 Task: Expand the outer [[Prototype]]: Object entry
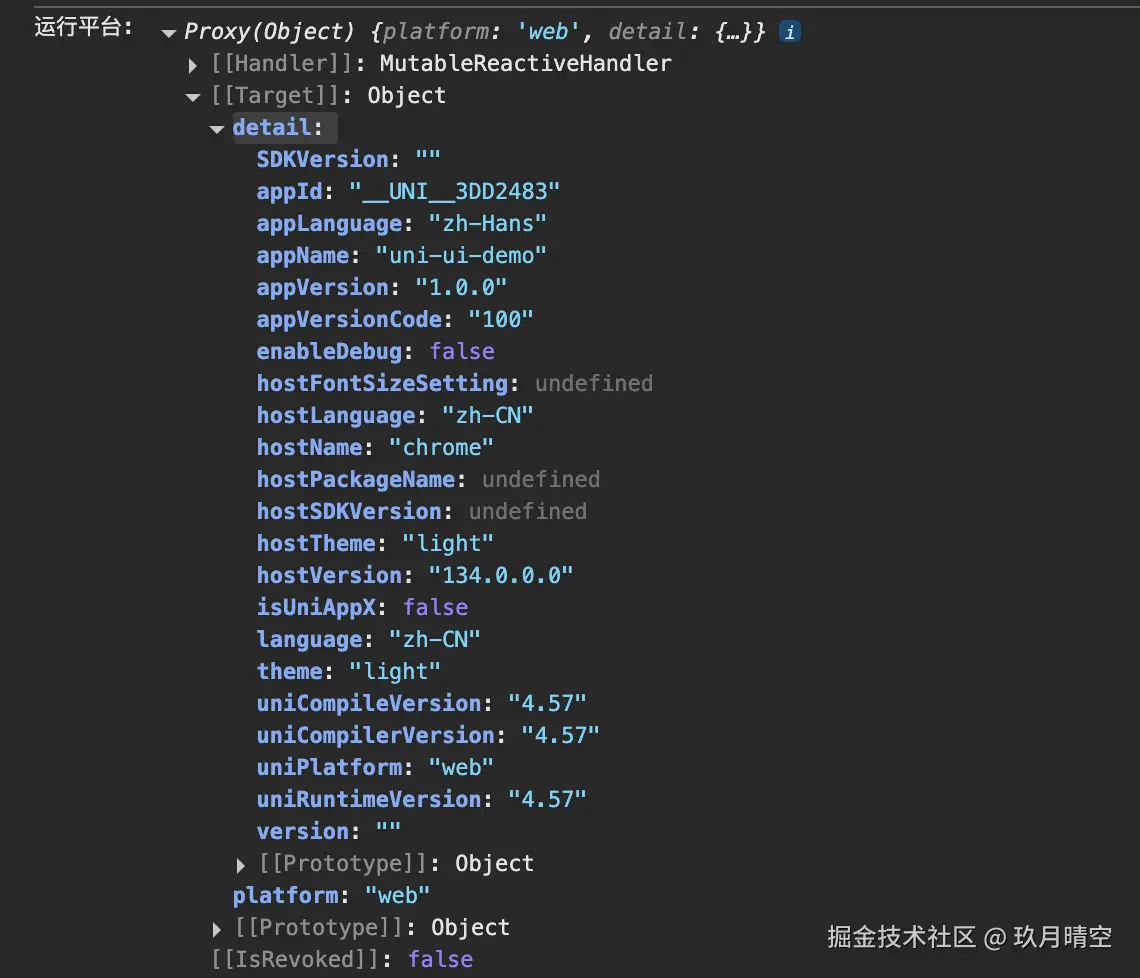pyautogui.click(x=217, y=927)
